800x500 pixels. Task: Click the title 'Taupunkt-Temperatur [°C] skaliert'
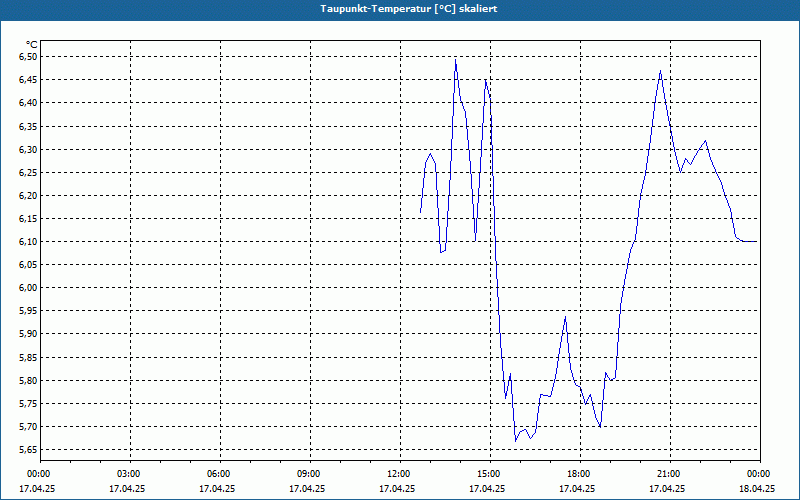pyautogui.click(x=409, y=9)
